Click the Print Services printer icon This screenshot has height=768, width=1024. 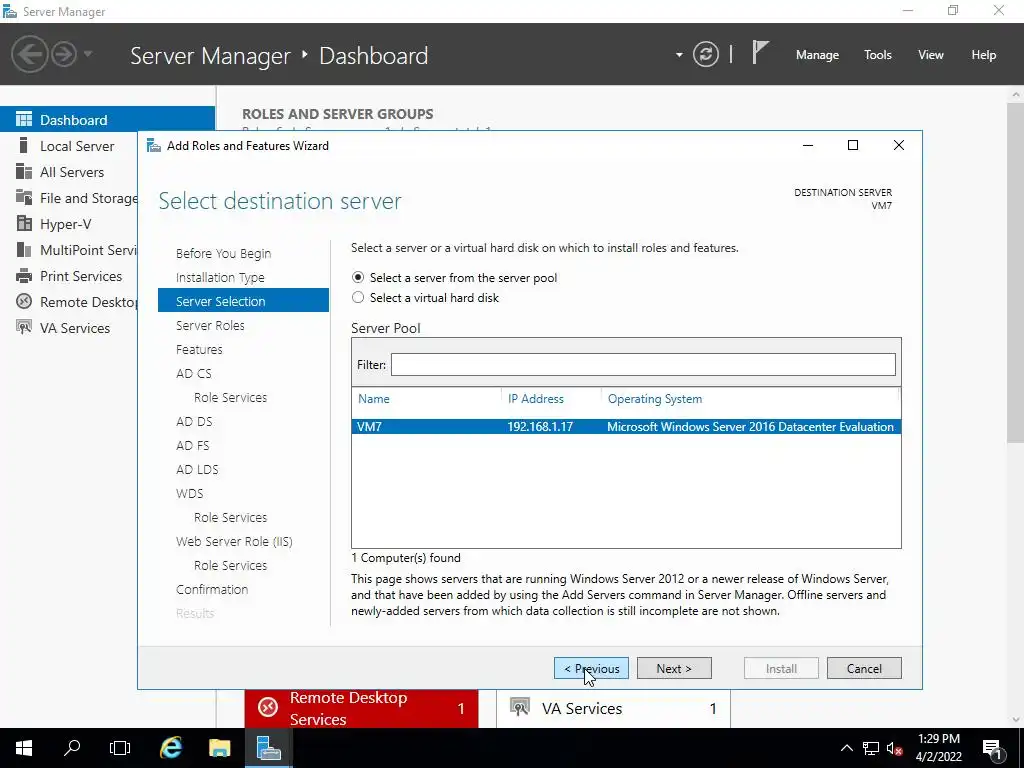[x=24, y=276]
